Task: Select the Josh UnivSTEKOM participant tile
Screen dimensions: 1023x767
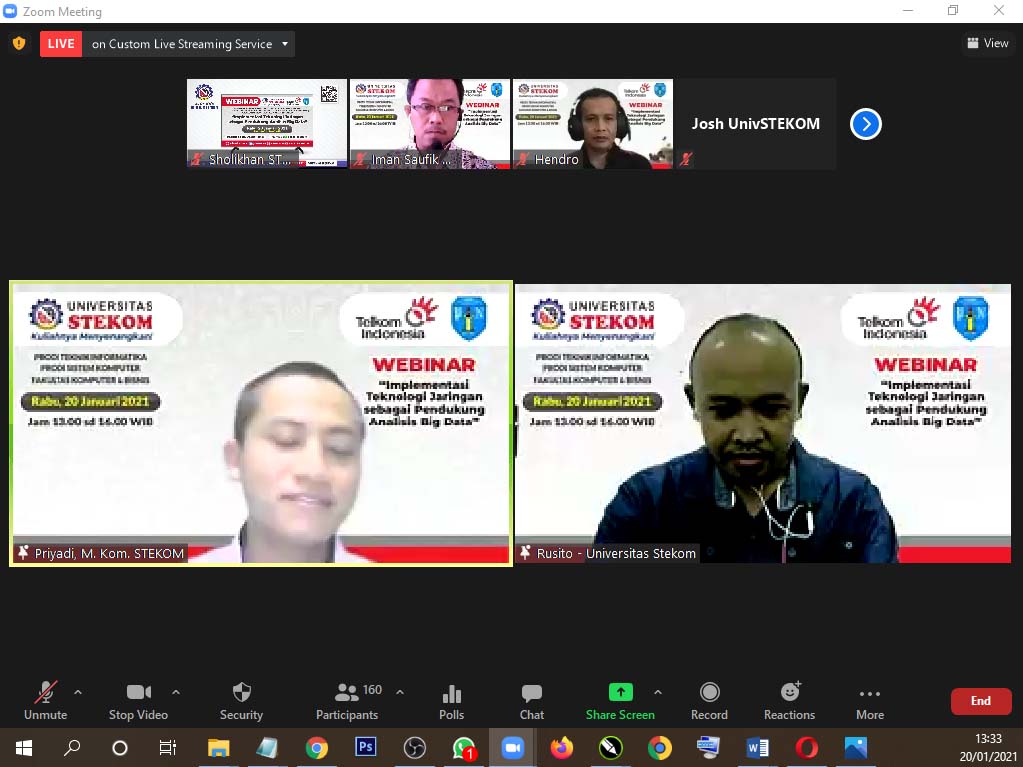Action: coord(756,123)
